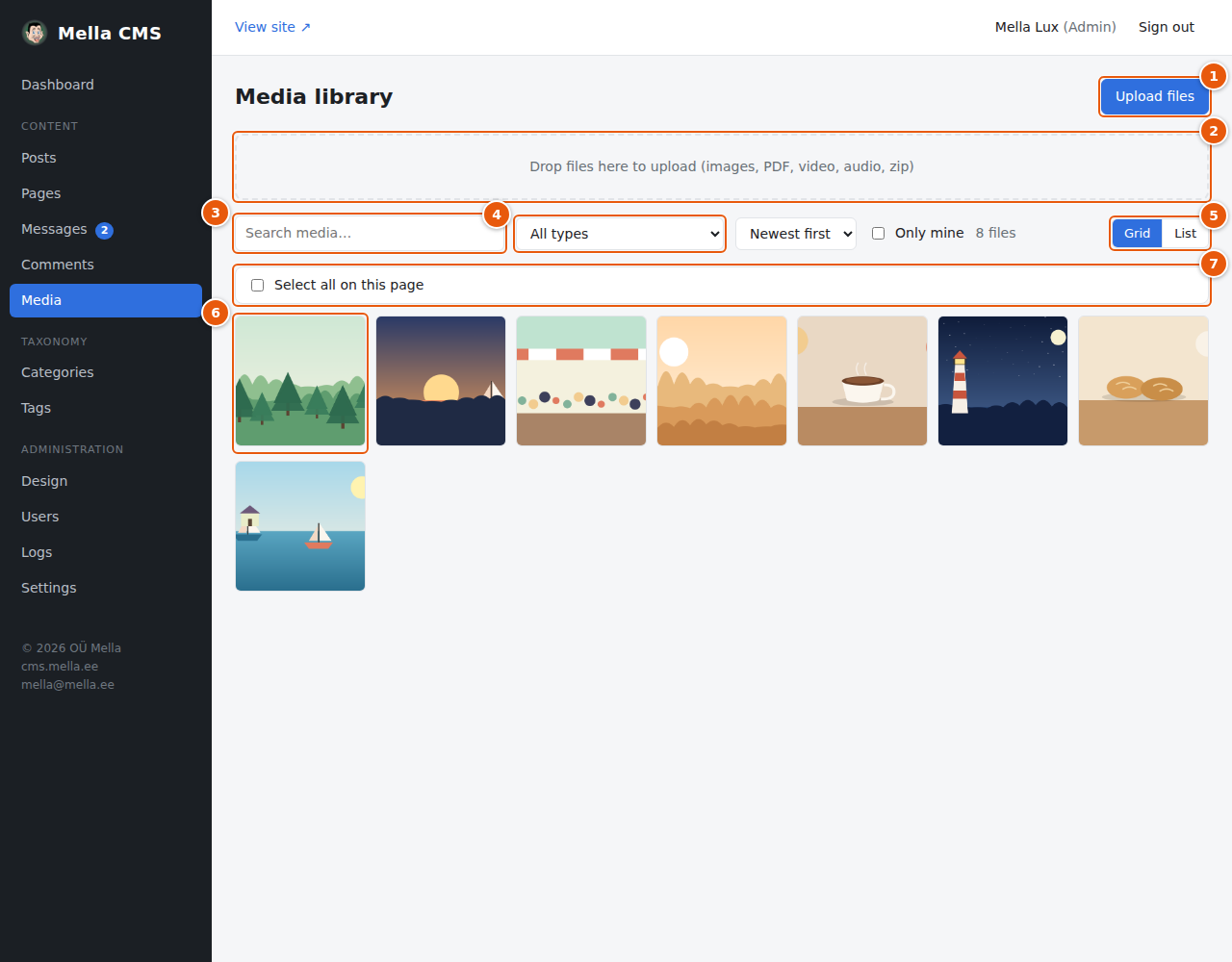Click Sign out in the header
This screenshot has width=1232, height=962.
point(1167,27)
